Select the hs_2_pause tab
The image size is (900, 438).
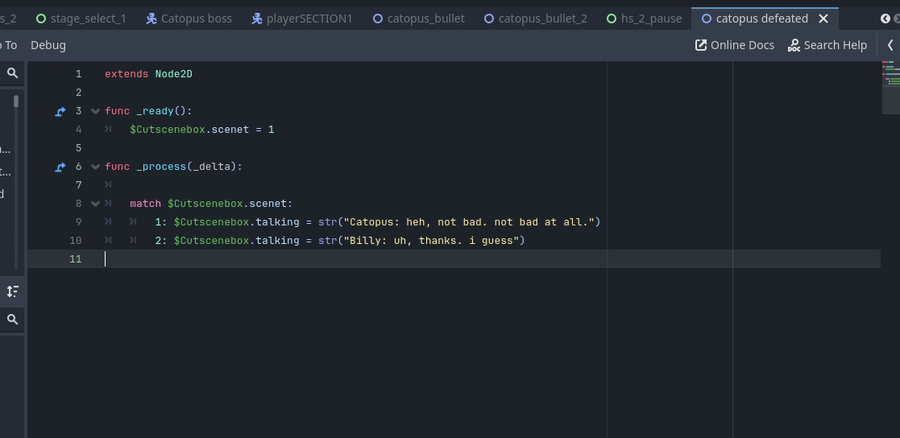[x=643, y=19]
